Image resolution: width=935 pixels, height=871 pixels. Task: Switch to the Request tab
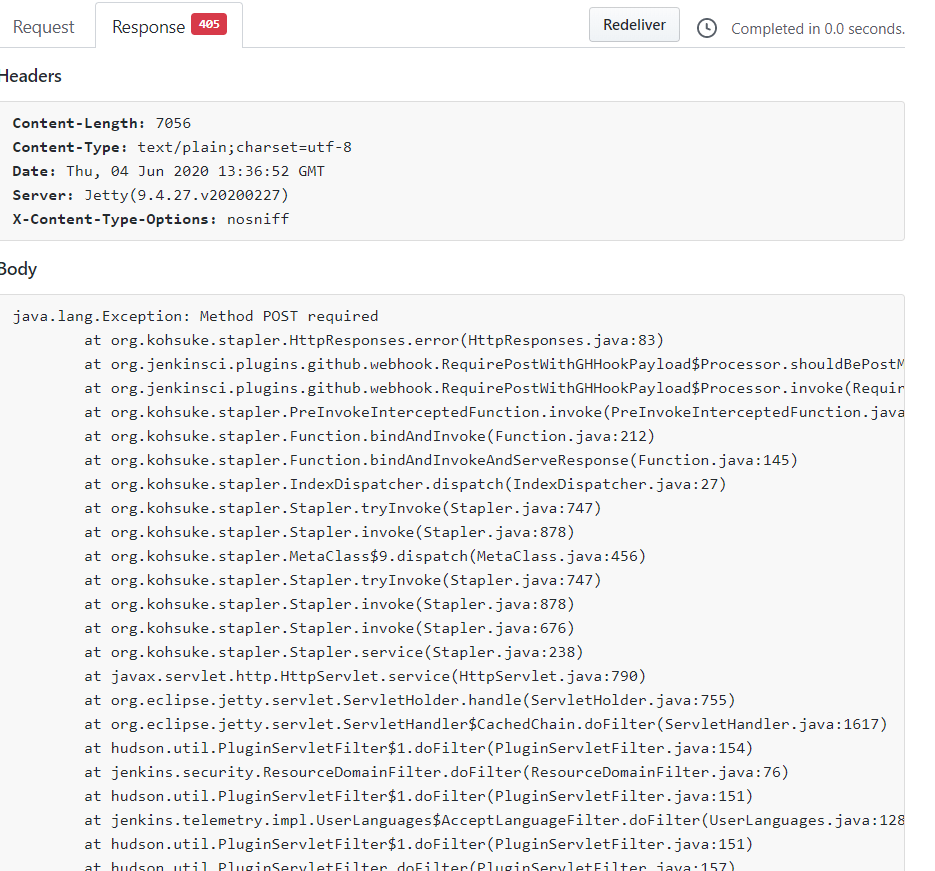[x=43, y=27]
